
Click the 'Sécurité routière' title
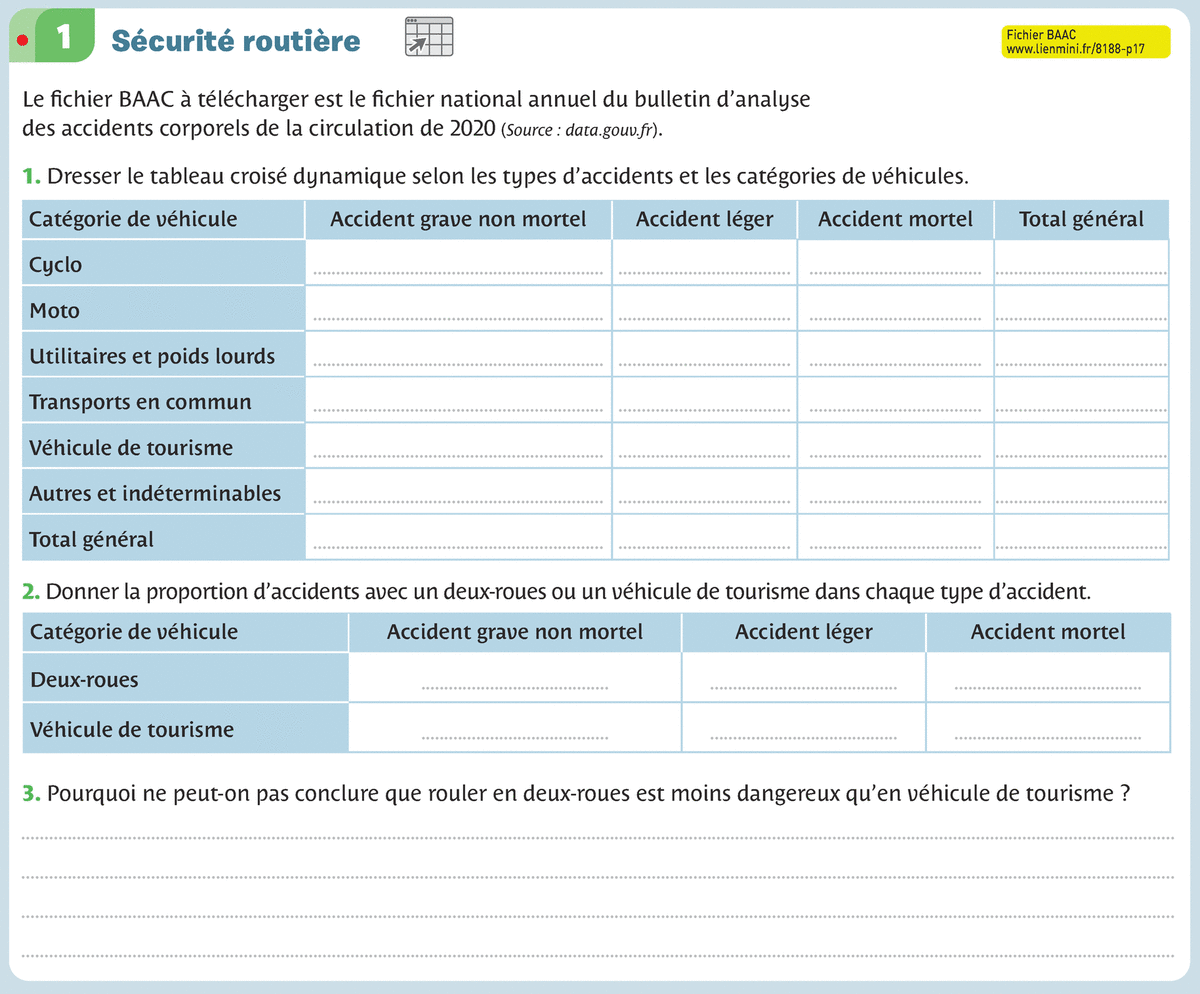(236, 40)
